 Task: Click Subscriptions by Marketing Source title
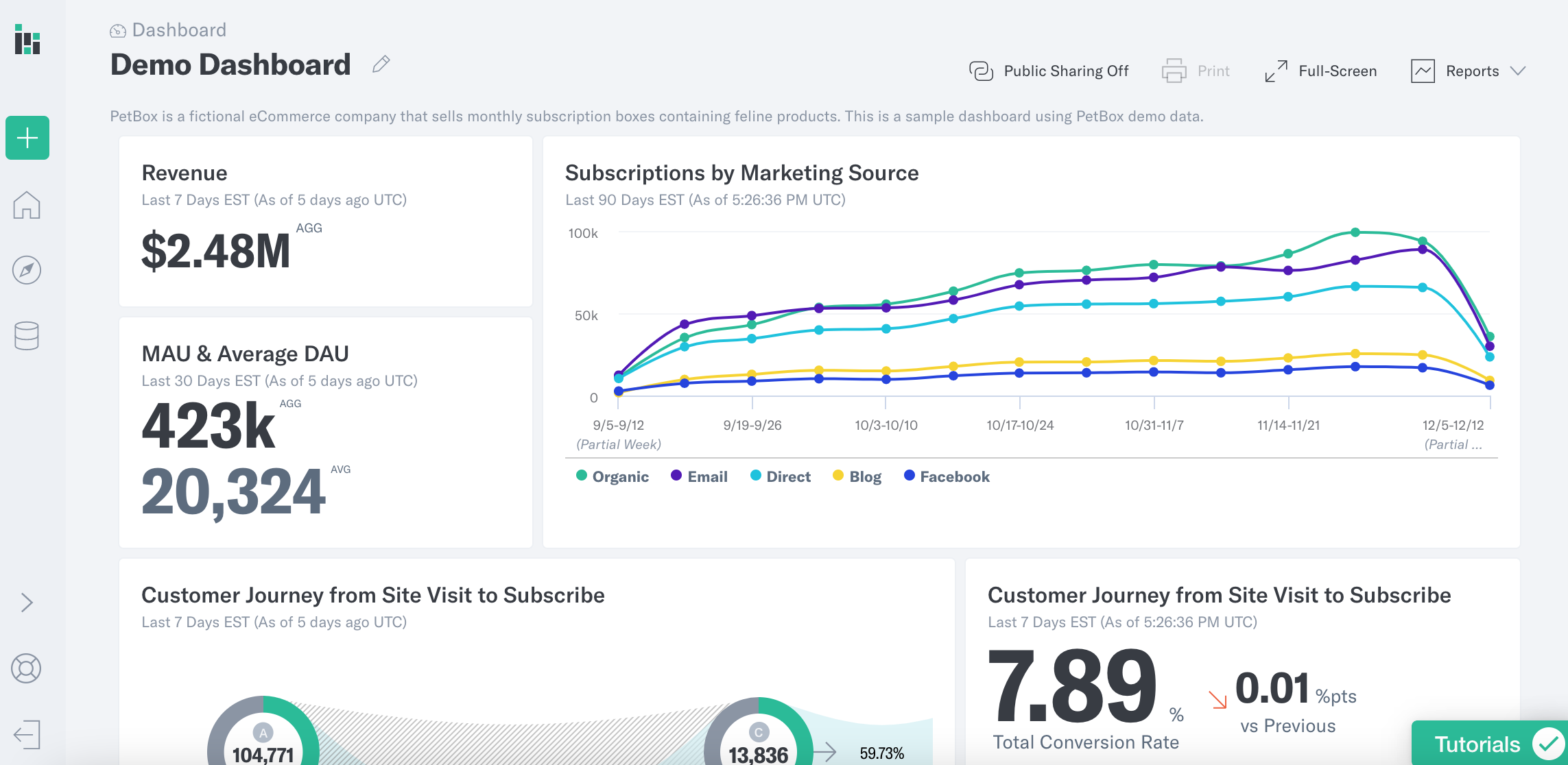(741, 173)
